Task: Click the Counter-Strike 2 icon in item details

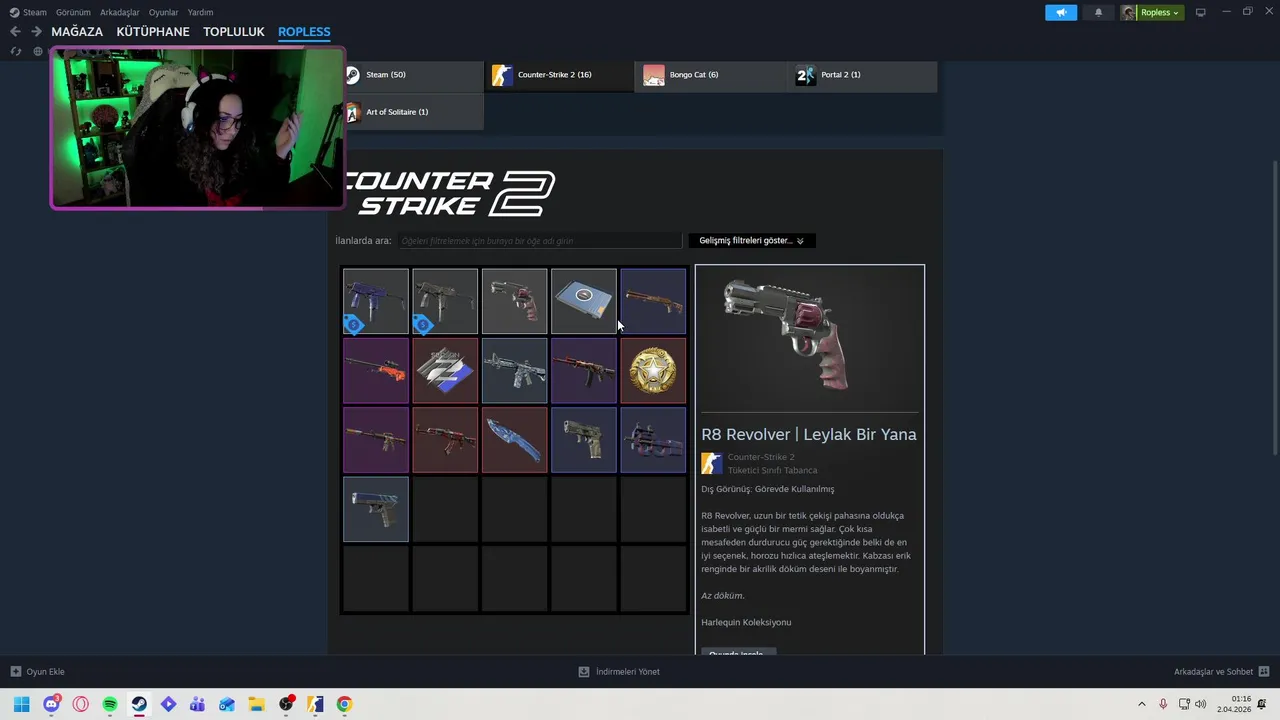Action: pyautogui.click(x=712, y=463)
